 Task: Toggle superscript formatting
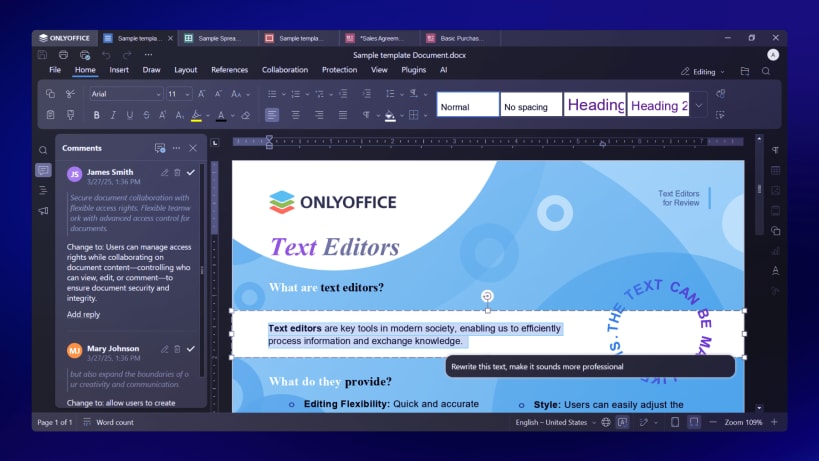click(162, 115)
